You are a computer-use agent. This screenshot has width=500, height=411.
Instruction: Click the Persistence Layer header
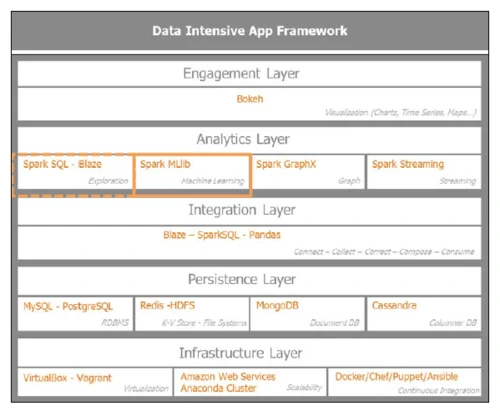249,281
